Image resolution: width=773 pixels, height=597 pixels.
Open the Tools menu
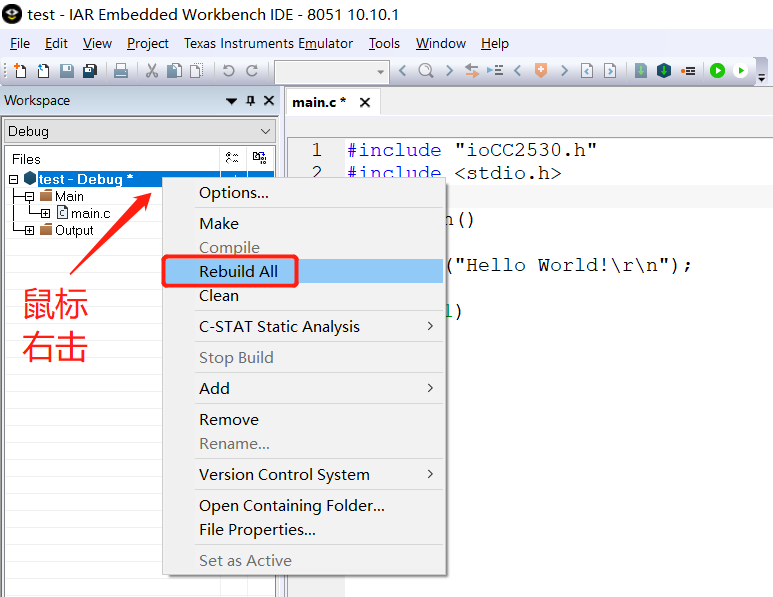384,43
